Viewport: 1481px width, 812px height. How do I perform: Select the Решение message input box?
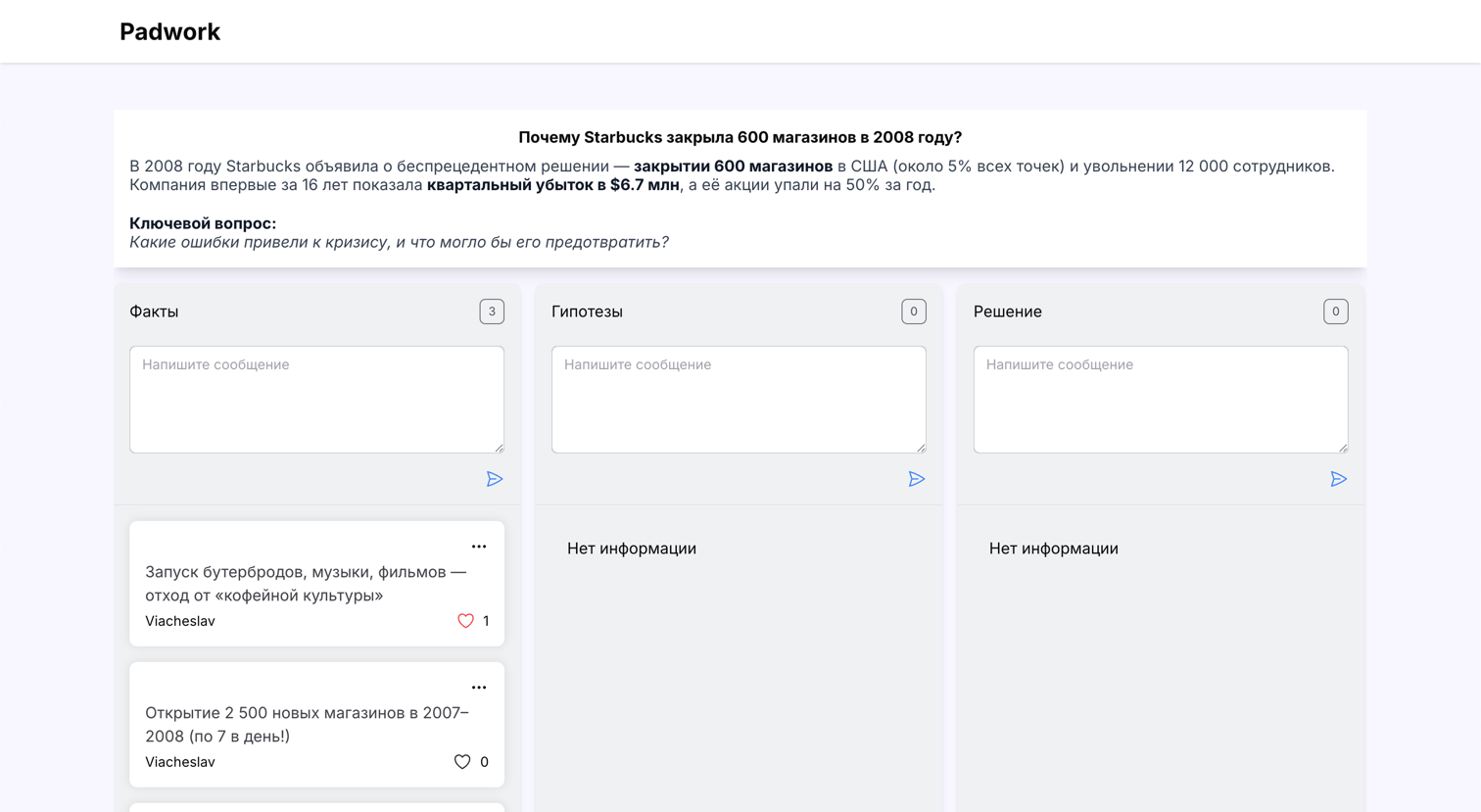[1160, 399]
